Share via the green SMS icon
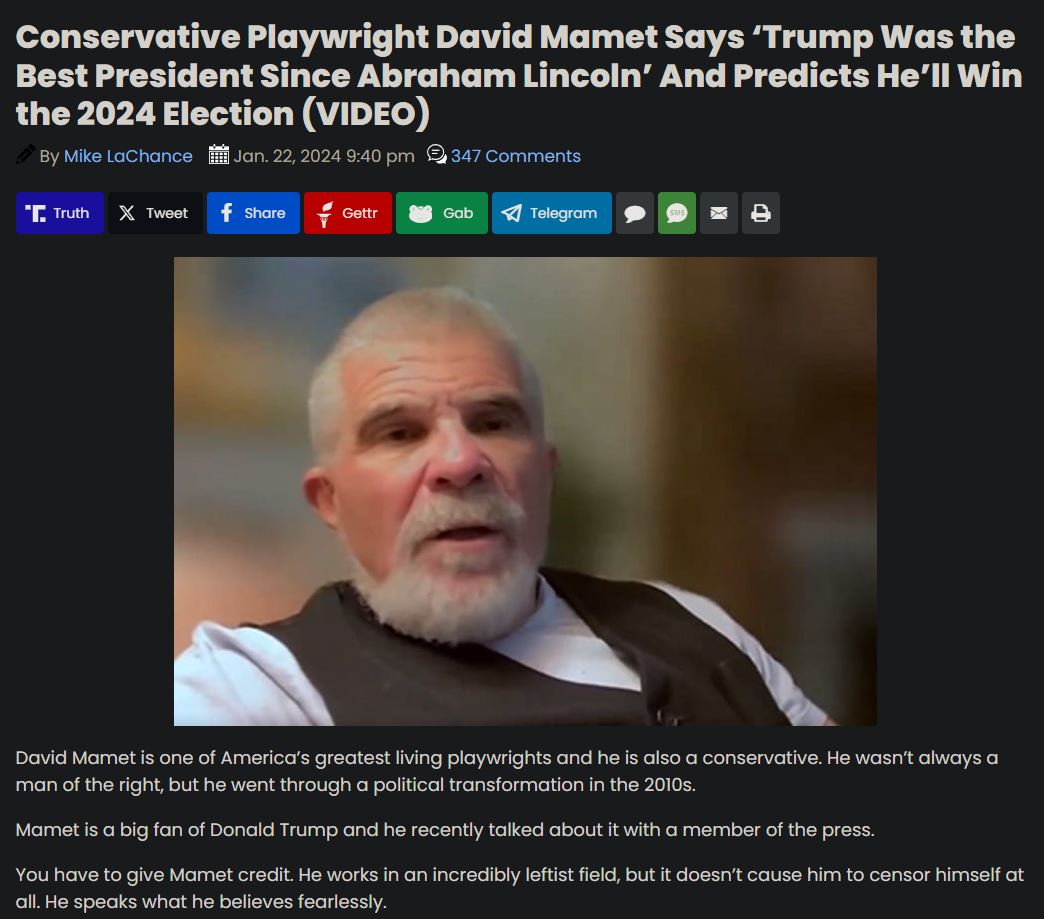The width and height of the screenshot is (1044, 919). point(676,213)
